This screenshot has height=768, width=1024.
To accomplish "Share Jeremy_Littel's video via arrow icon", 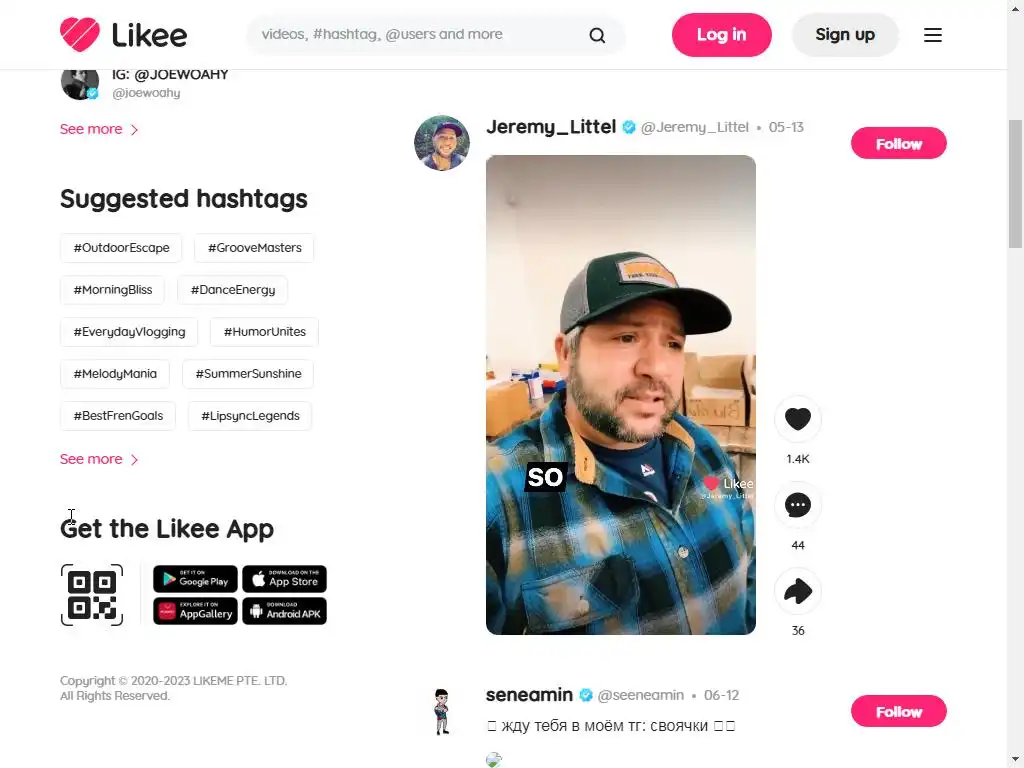I will click(797, 591).
